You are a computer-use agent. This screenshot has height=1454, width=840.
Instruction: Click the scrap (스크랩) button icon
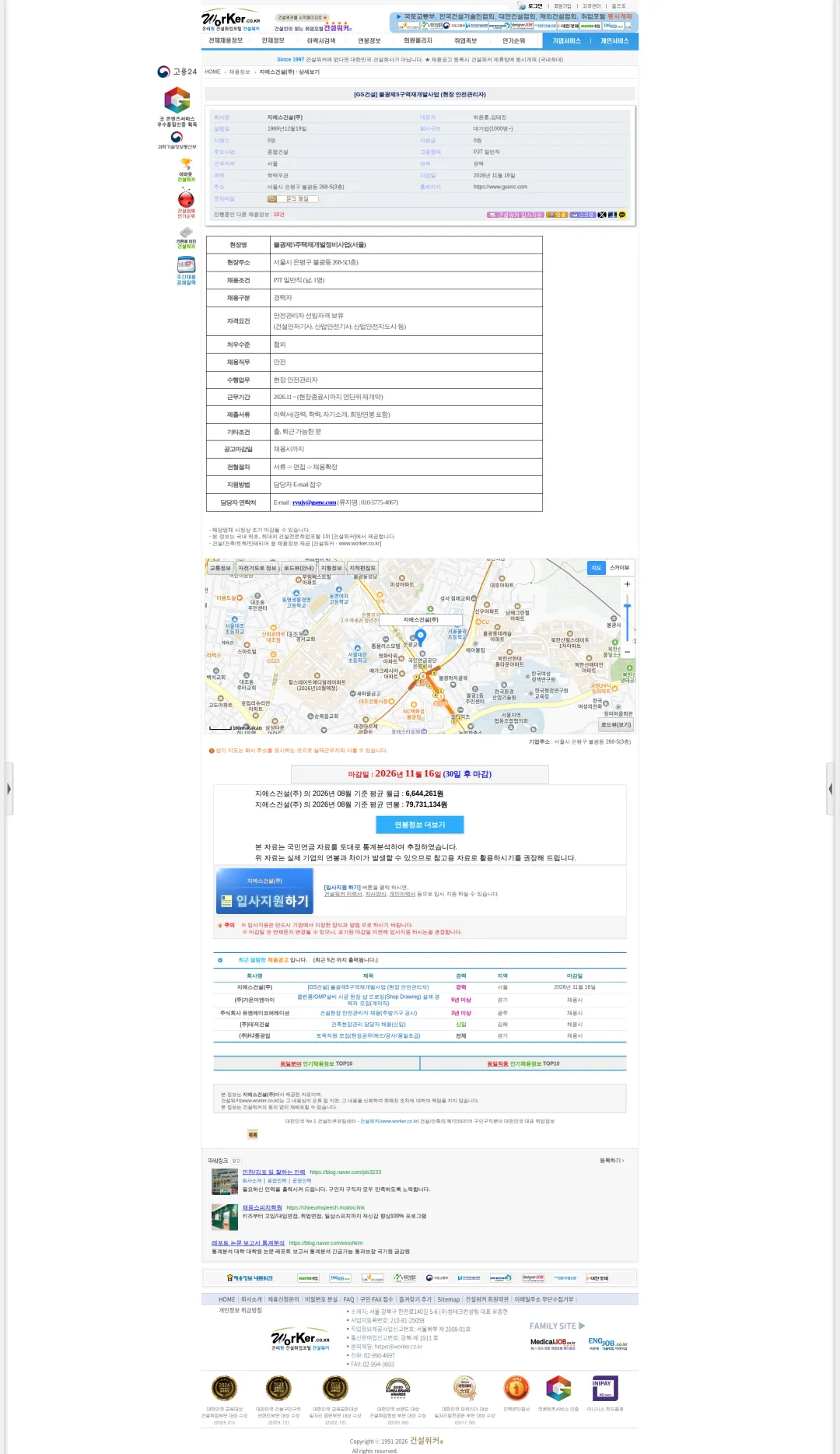pyautogui.click(x=583, y=215)
